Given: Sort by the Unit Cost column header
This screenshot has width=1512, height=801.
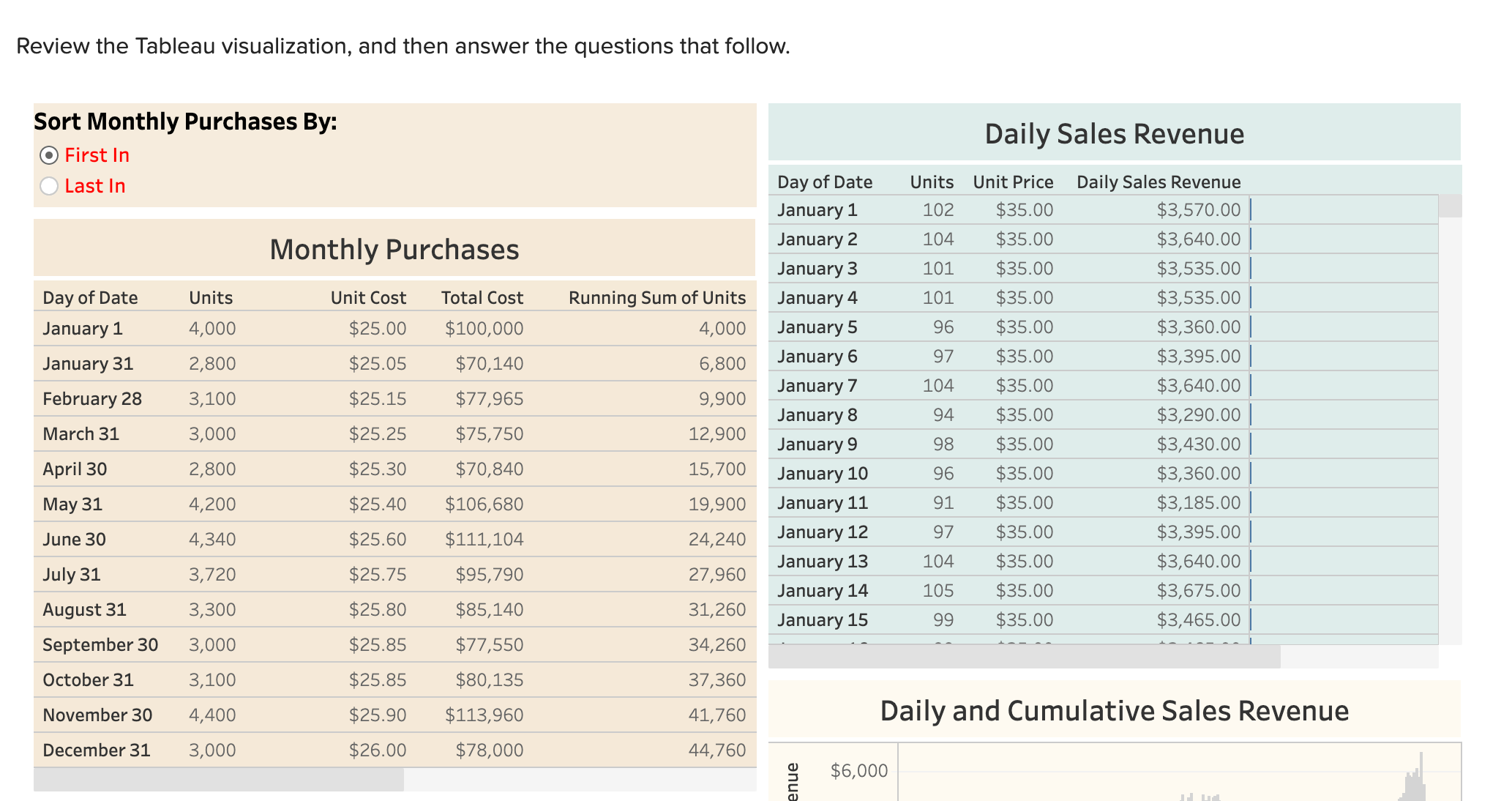Looking at the screenshot, I should click(x=367, y=297).
